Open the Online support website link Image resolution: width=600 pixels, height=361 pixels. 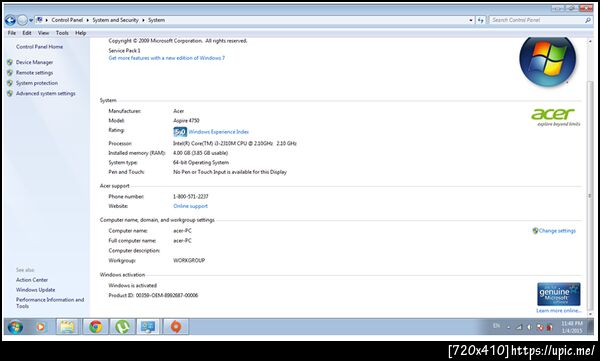click(x=191, y=206)
